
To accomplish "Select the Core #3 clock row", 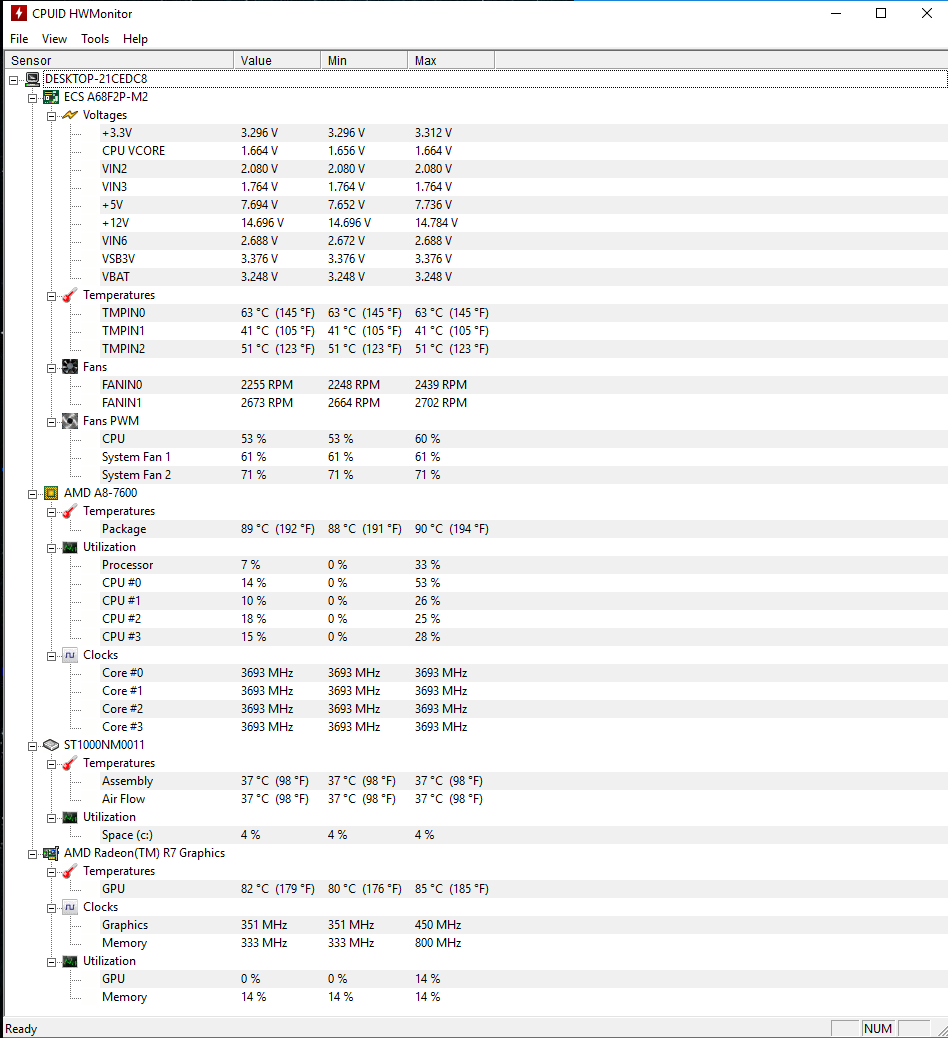I will tap(524, 727).
